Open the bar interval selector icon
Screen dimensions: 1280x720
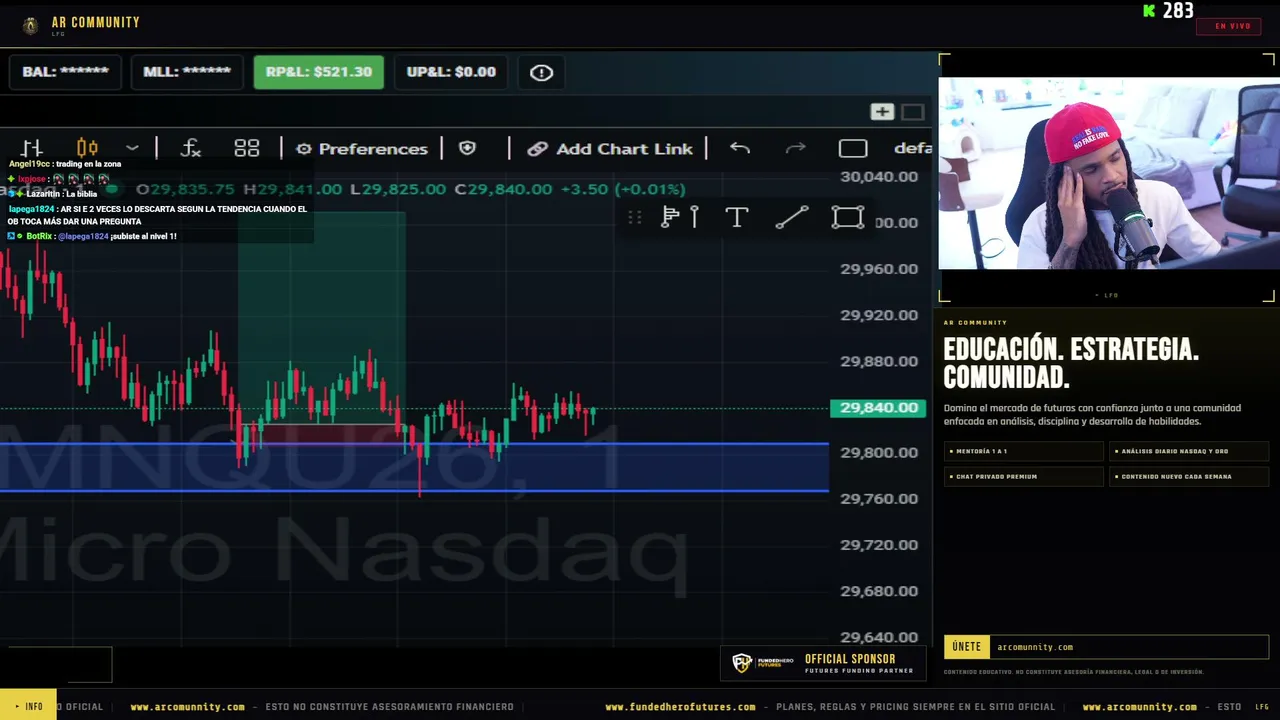coord(32,148)
